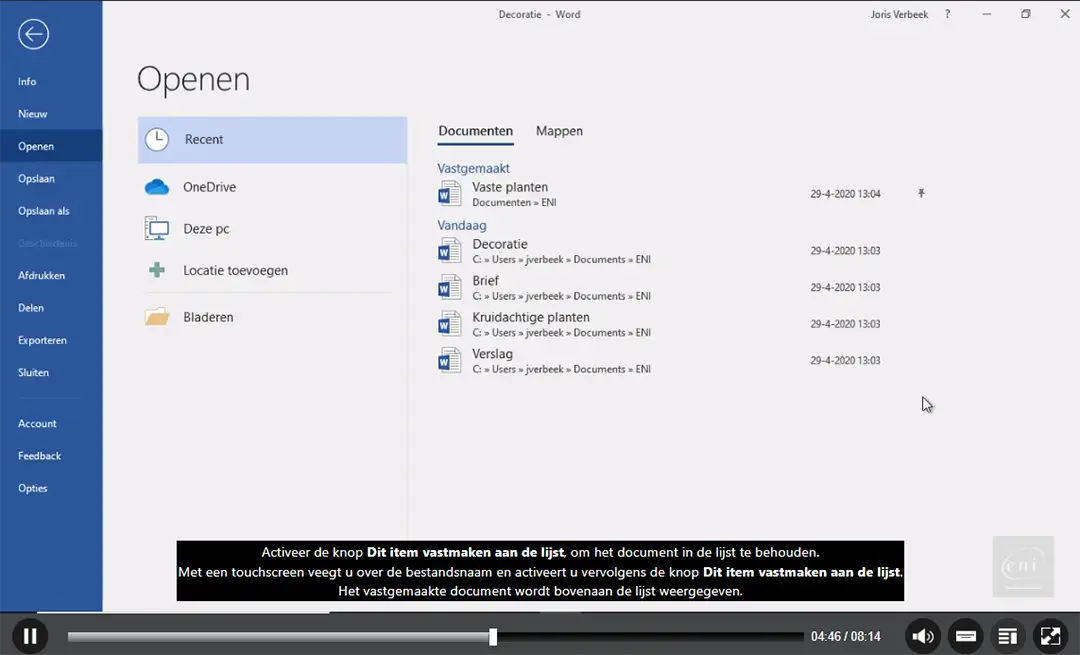1080x655 pixels.
Task: Click the Word icon of Decoratie
Action: tap(450, 251)
